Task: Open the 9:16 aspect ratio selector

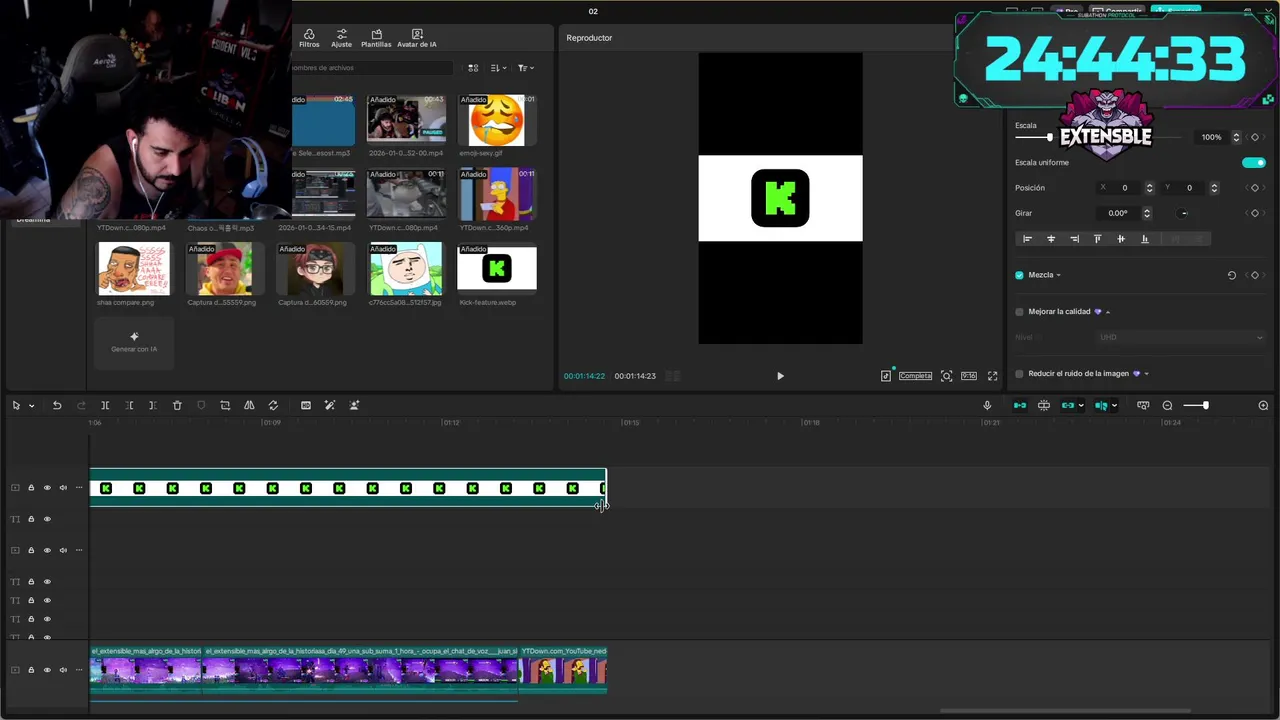Action: pos(969,376)
